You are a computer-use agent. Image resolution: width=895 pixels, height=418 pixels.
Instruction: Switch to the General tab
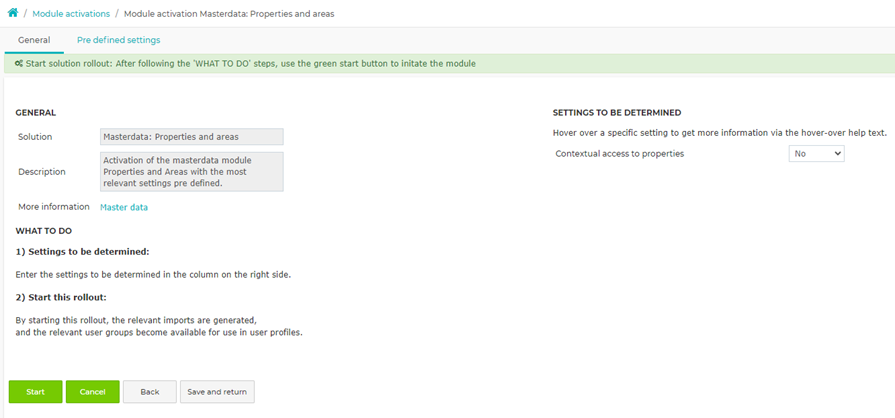pos(34,40)
